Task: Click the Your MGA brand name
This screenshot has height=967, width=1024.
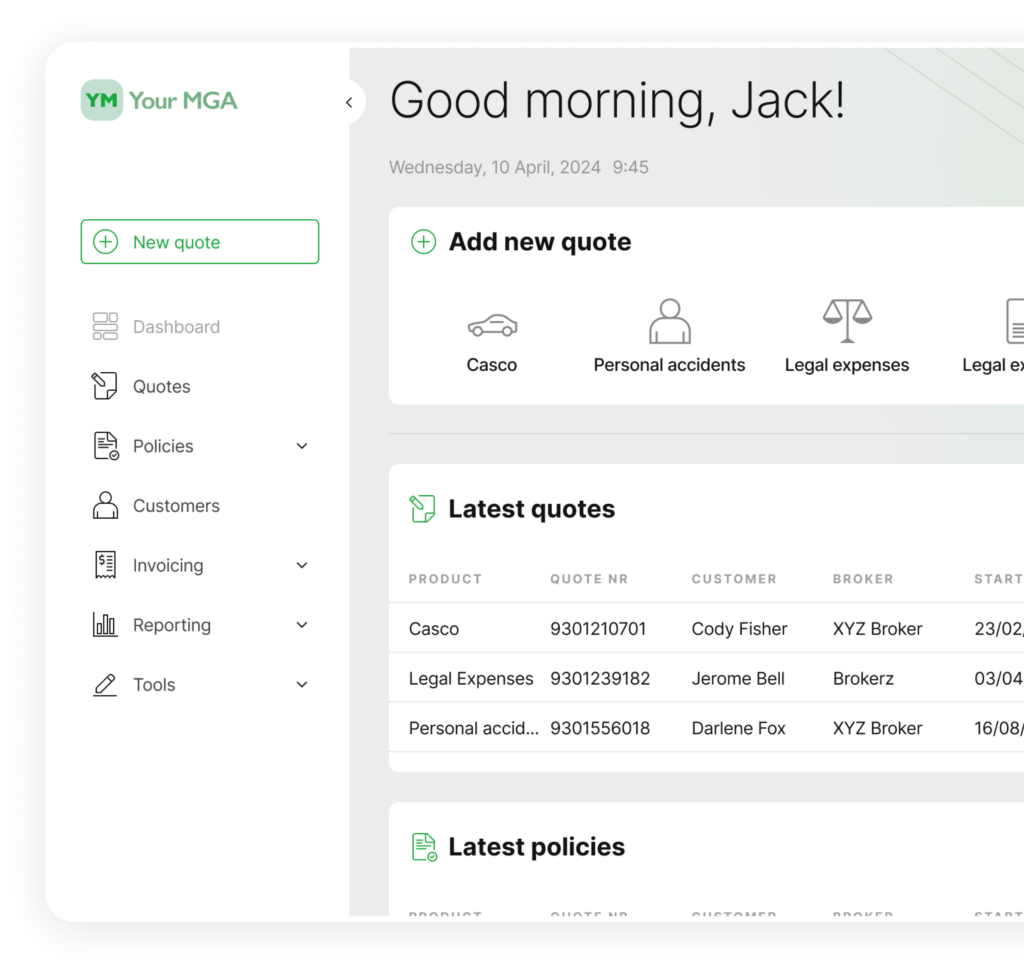Action: pos(183,101)
